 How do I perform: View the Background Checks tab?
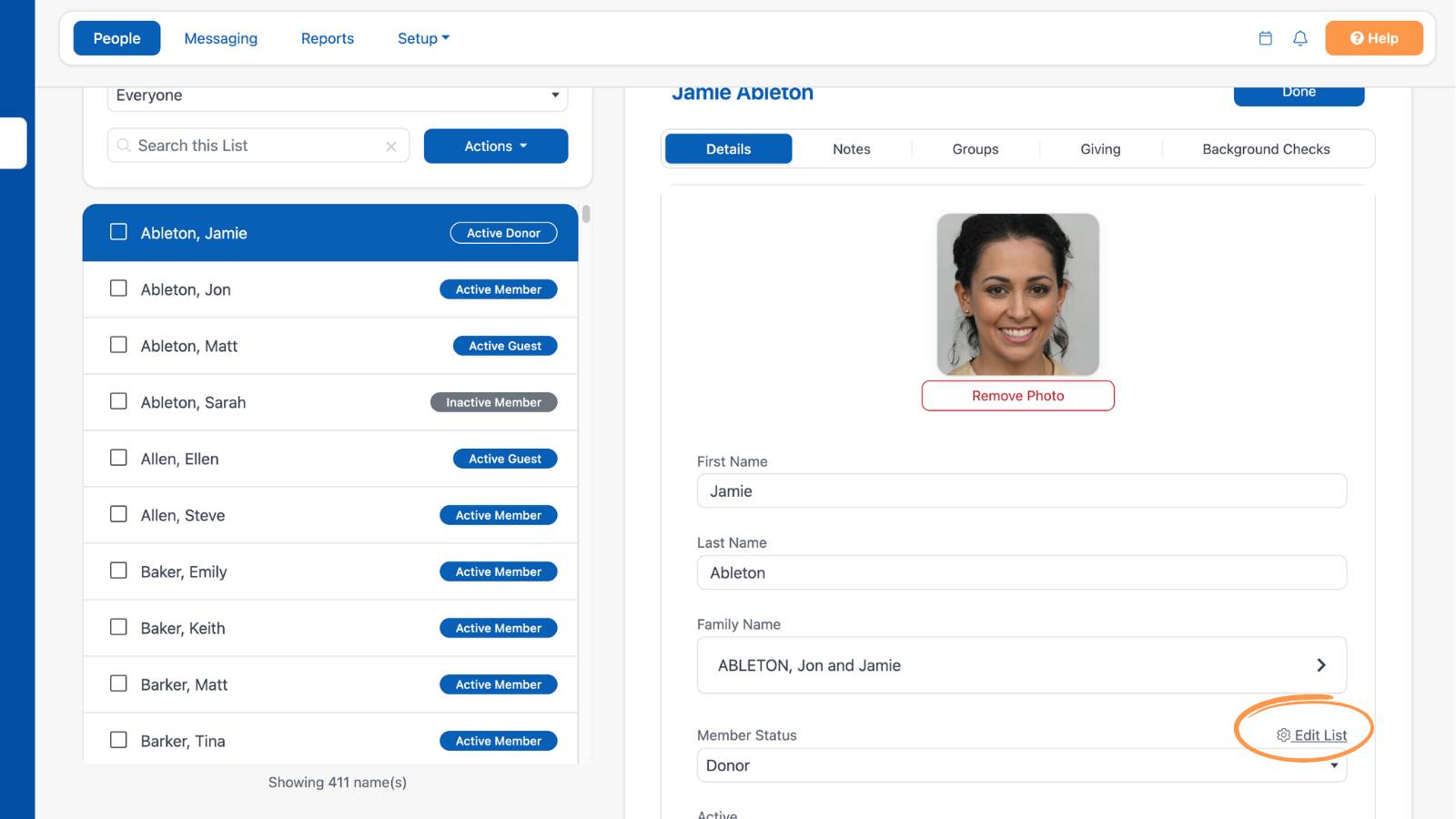coord(1266,149)
